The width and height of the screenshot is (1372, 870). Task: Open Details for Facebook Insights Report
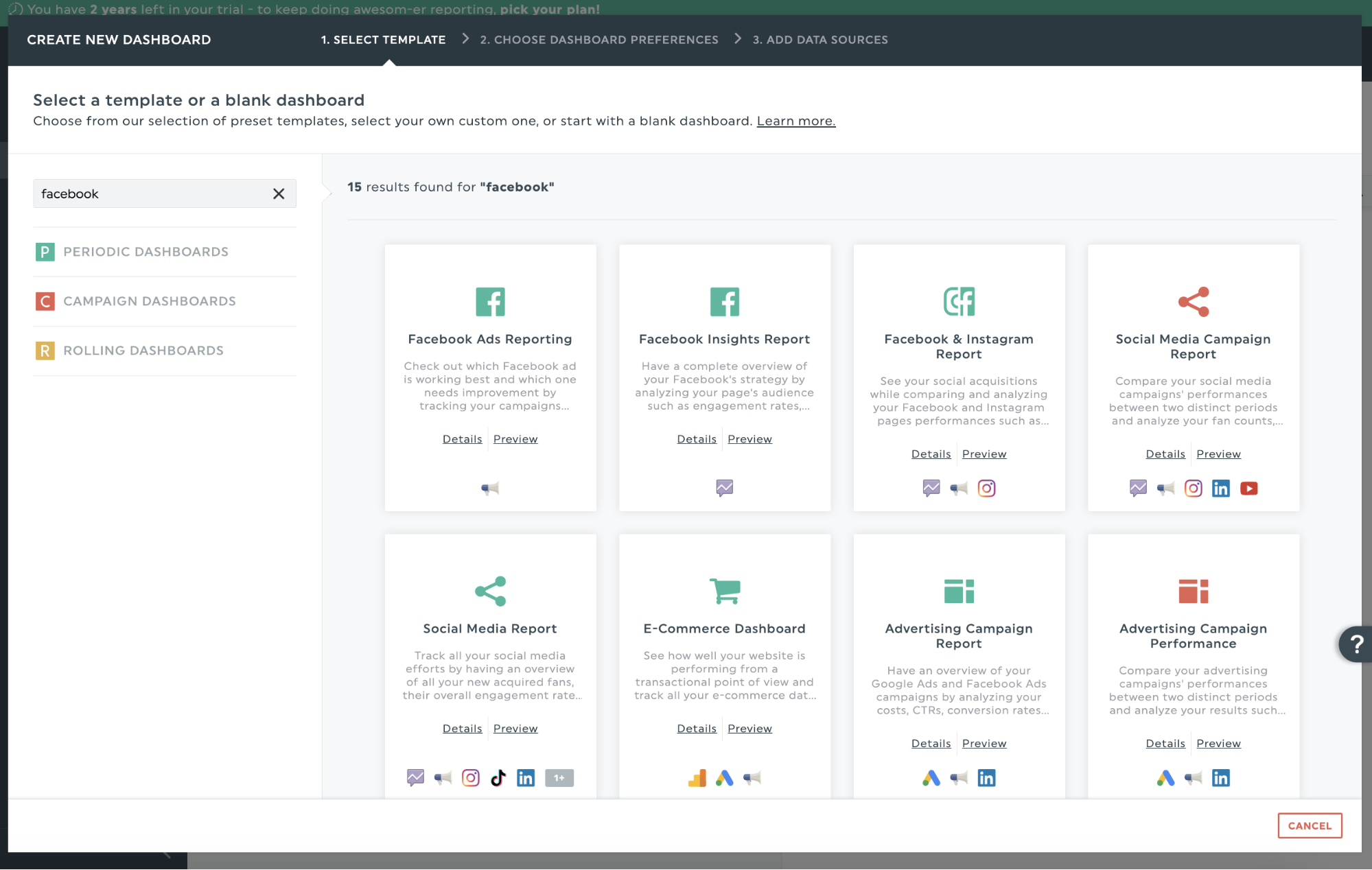(697, 439)
